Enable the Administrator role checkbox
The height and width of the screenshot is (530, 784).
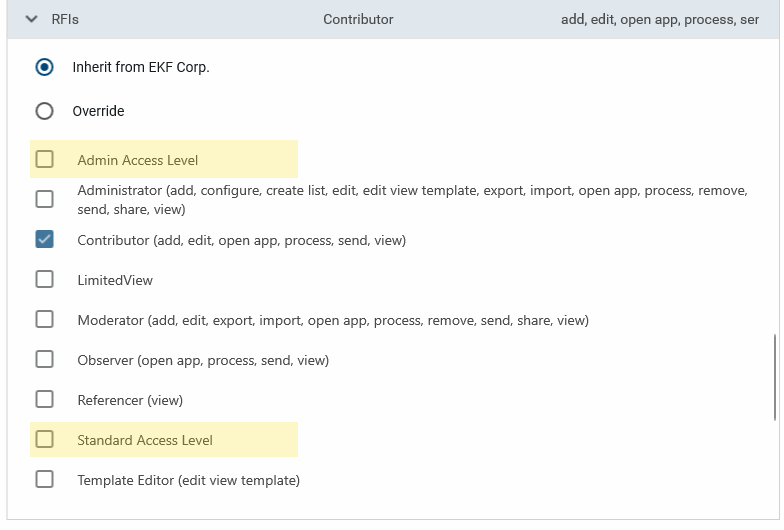pos(44,199)
